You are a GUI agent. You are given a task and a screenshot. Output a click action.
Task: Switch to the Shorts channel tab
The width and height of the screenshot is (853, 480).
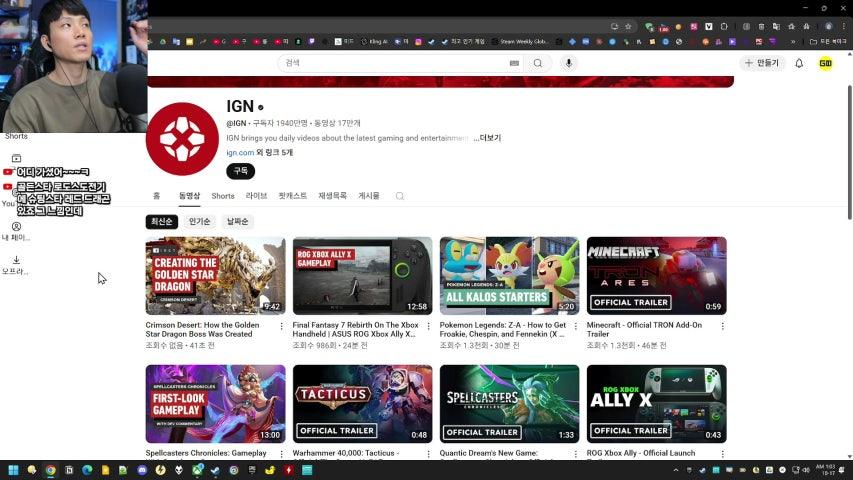coord(222,195)
